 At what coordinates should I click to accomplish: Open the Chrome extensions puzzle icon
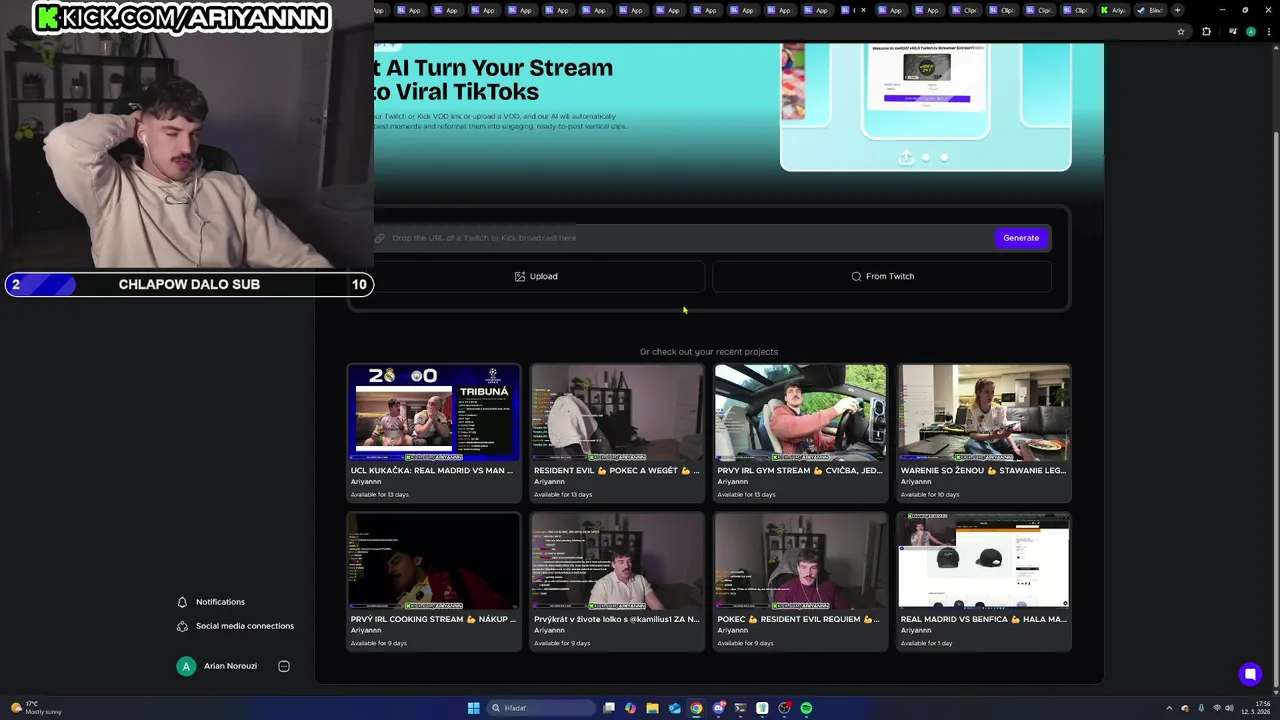(1206, 31)
